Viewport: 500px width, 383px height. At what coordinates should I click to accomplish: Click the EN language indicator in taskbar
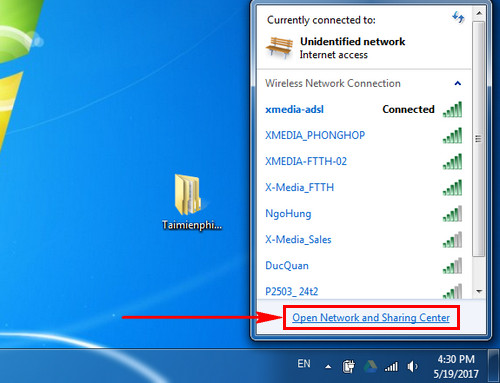tap(304, 364)
